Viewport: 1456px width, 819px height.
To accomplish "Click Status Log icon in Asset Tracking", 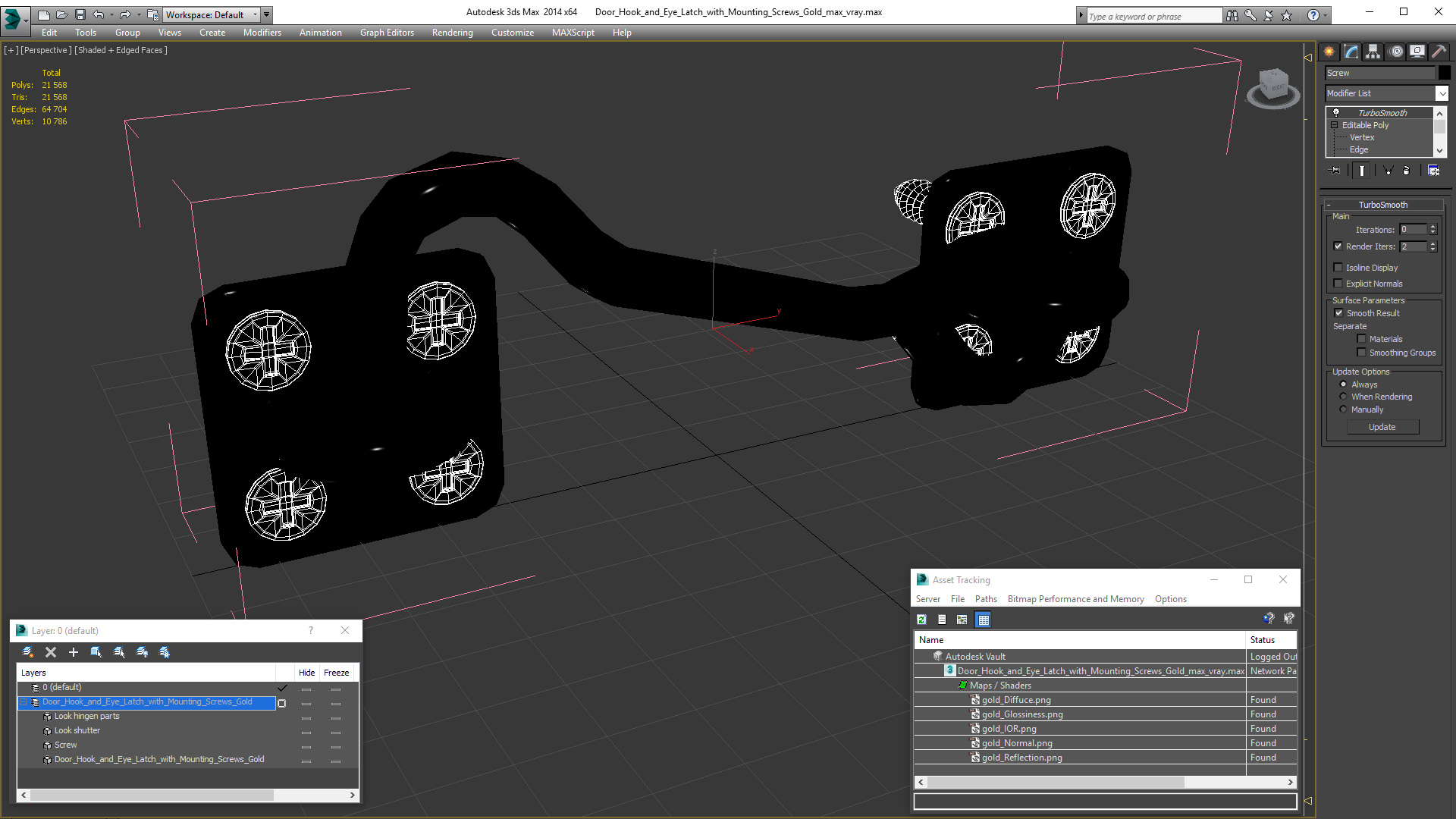I will (x=942, y=620).
